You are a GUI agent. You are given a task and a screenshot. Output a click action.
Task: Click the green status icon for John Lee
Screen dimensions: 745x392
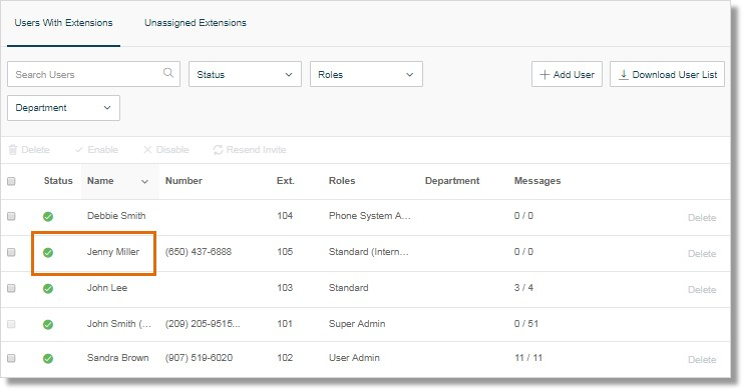(x=48, y=288)
